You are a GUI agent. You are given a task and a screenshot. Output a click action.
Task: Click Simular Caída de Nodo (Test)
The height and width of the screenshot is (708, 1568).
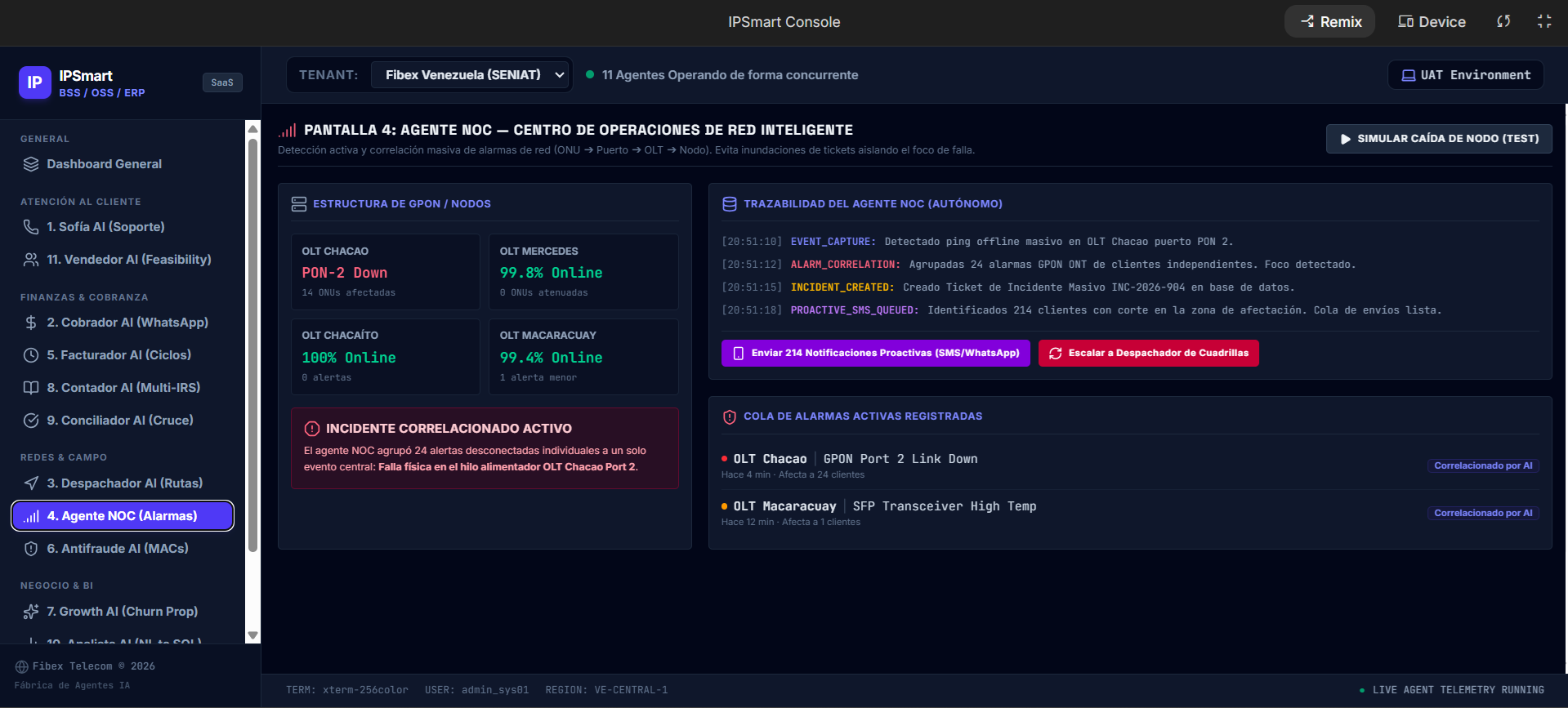point(1439,139)
